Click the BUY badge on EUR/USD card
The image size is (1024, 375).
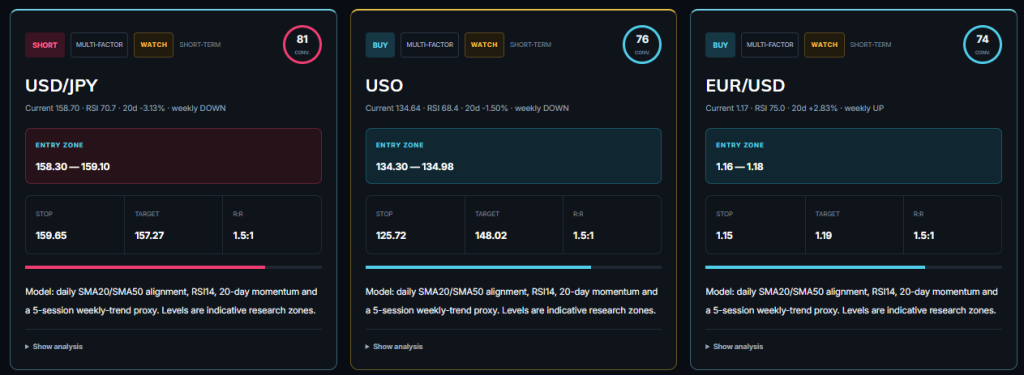click(x=720, y=45)
